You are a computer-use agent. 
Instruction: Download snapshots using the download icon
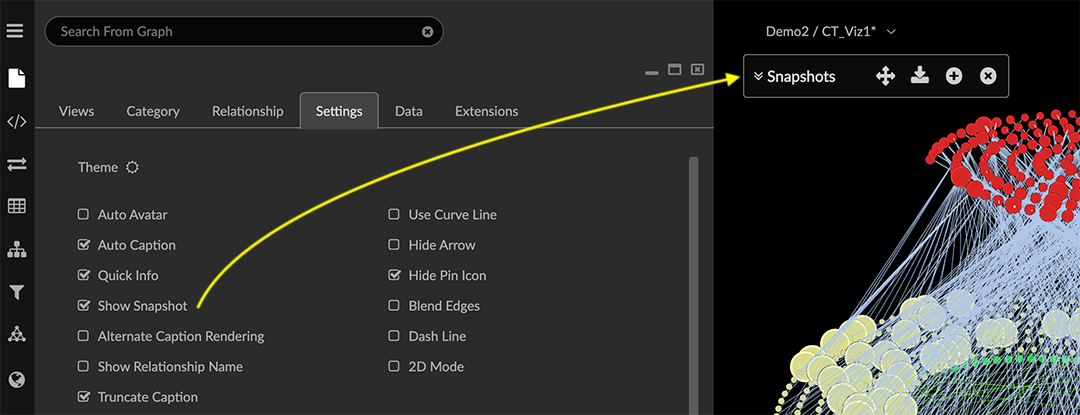[920, 76]
